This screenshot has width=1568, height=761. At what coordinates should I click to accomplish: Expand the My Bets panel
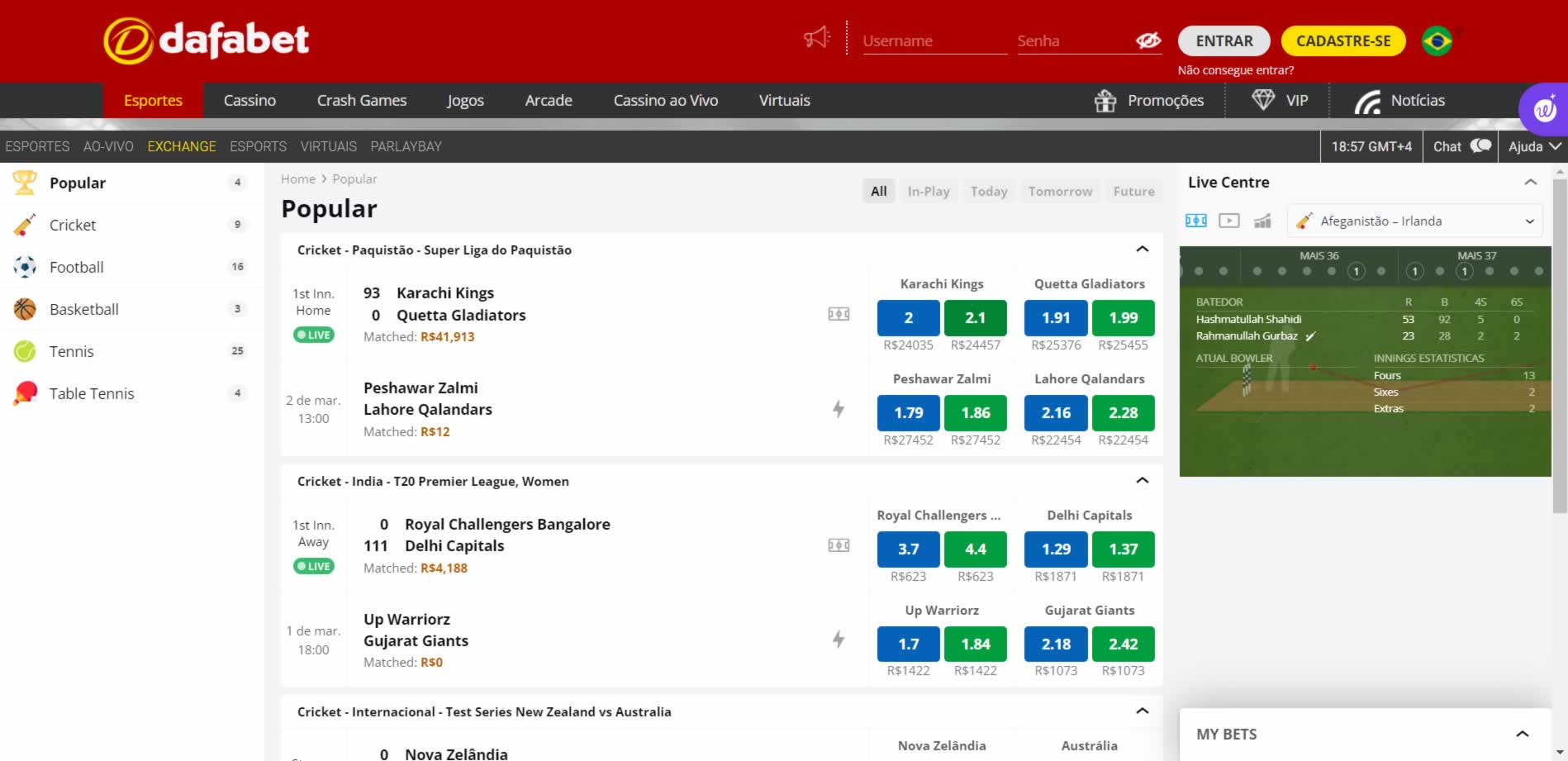coord(1523,734)
